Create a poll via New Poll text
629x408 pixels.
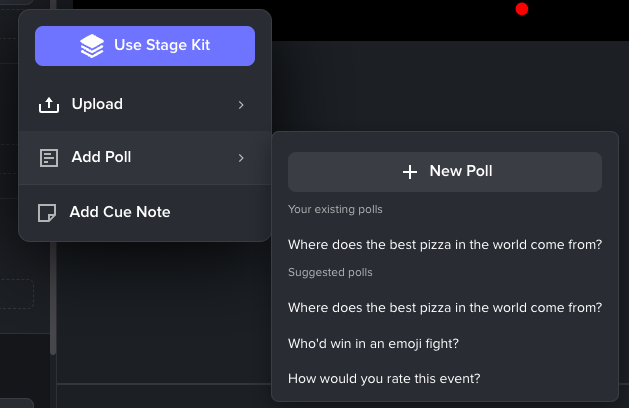click(461, 171)
